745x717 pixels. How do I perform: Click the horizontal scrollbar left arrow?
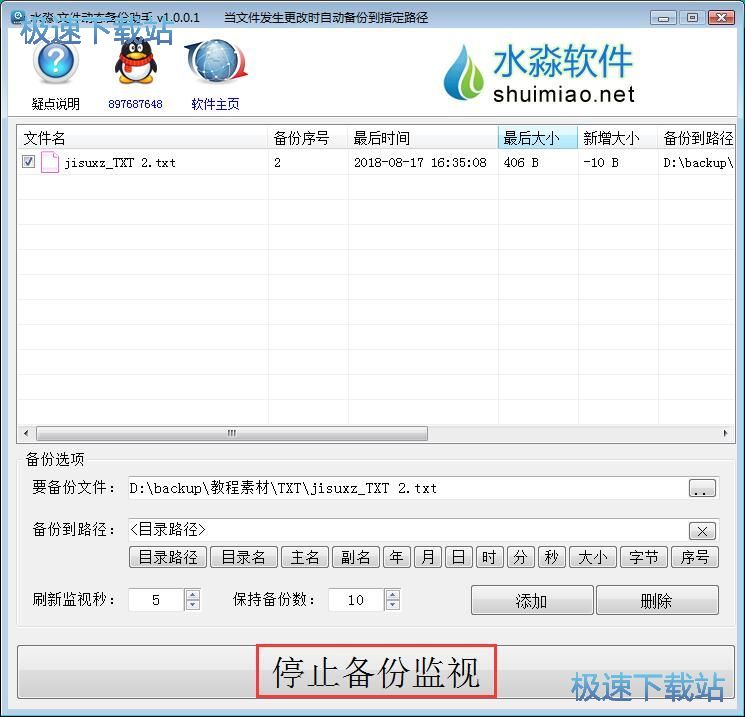pyautogui.click(x=26, y=433)
